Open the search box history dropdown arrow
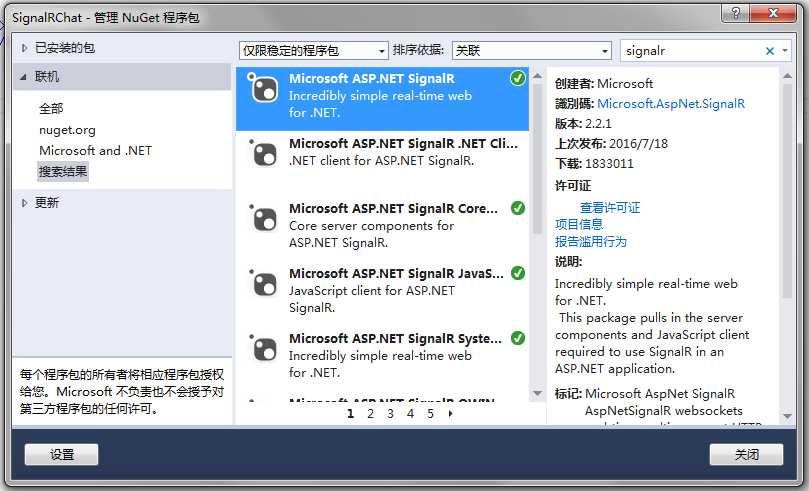The width and height of the screenshot is (809, 491). click(785, 51)
